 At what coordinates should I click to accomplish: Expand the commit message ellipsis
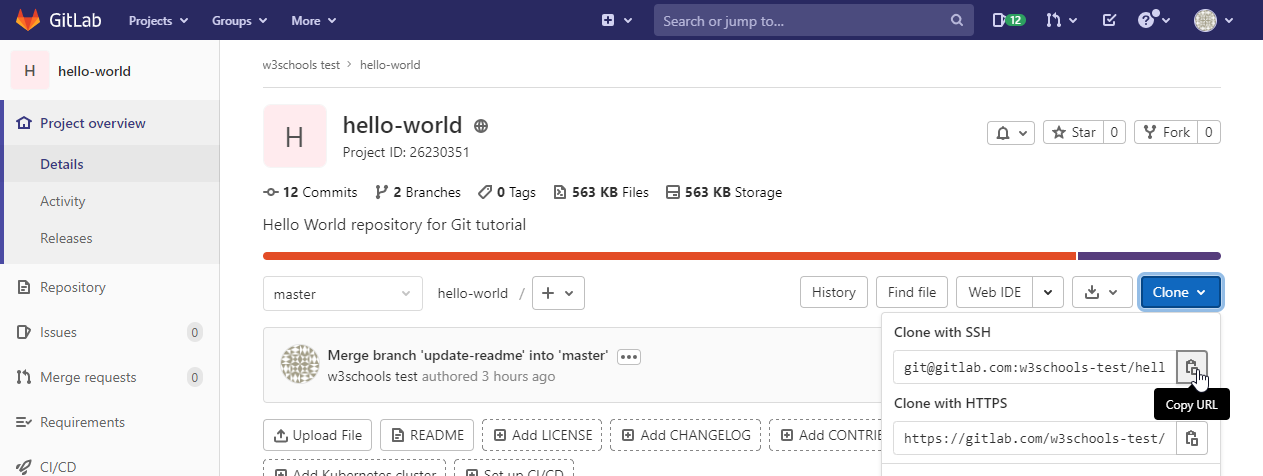coord(628,356)
